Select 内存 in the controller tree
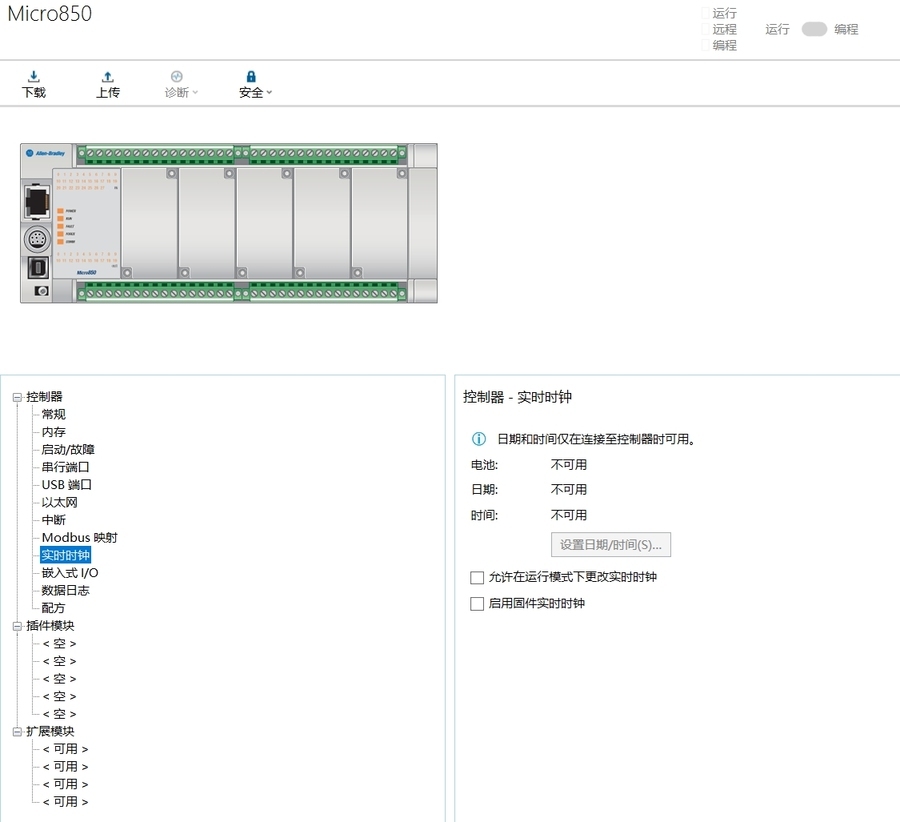 point(53,432)
